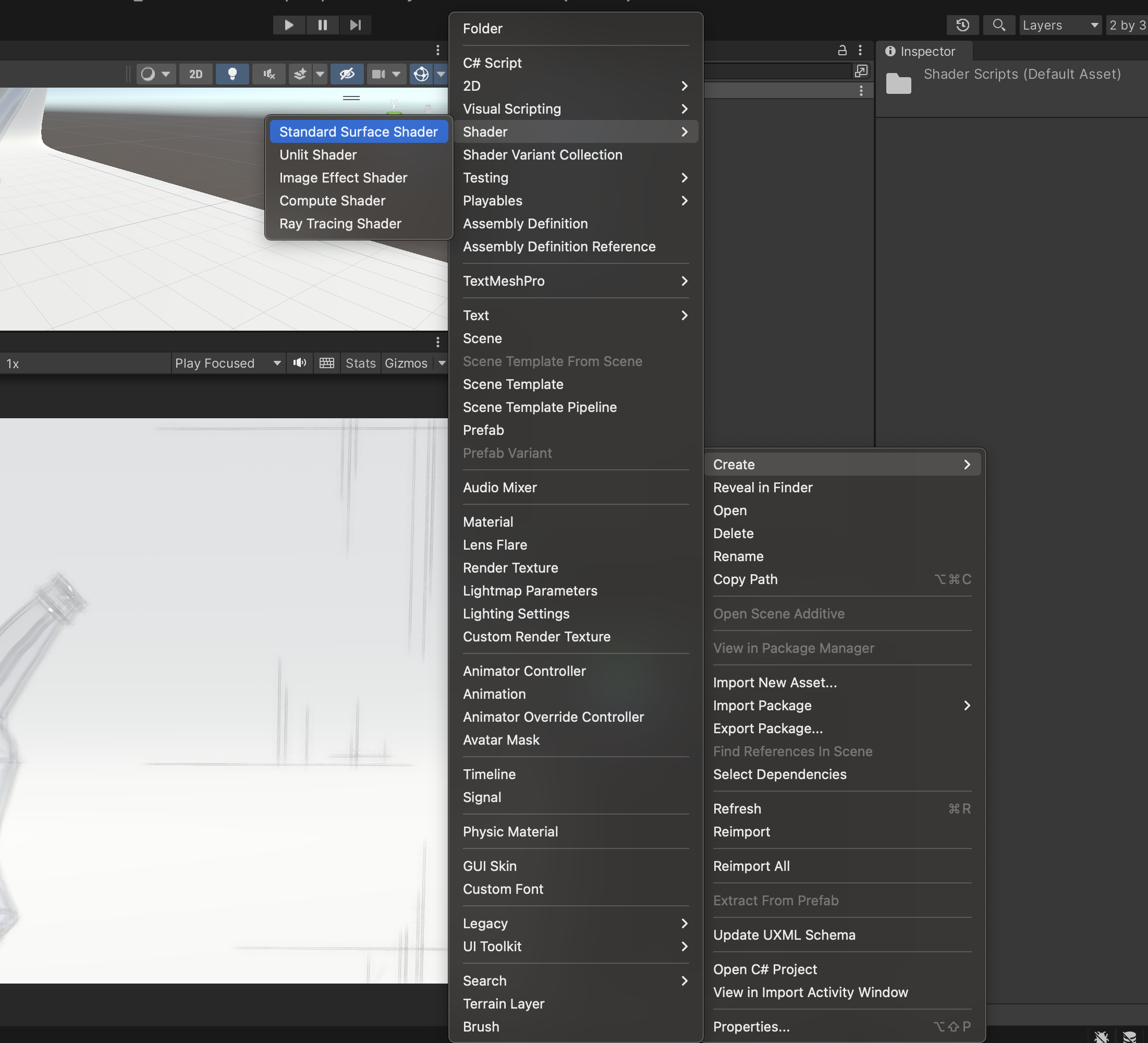
Task: Click the global search magnifier icon
Action: (999, 25)
